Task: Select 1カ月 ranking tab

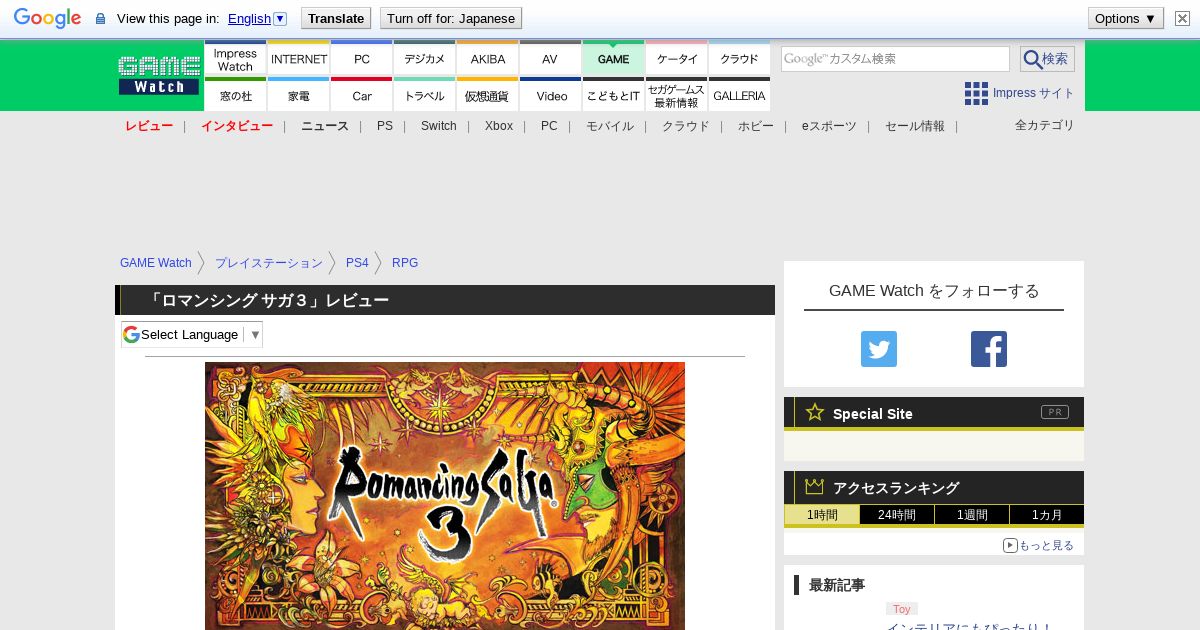Action: [x=1046, y=515]
